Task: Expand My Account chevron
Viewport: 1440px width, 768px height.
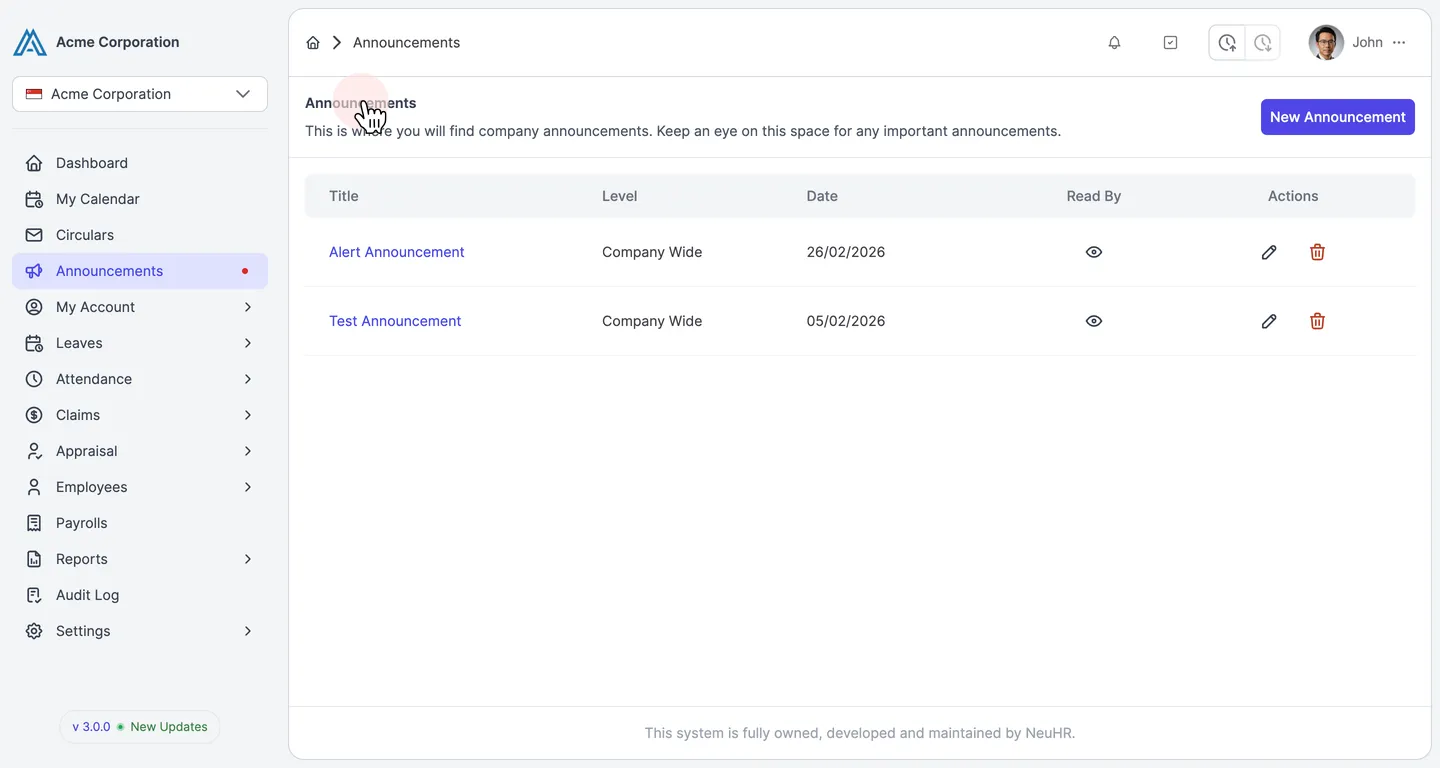Action: point(248,307)
